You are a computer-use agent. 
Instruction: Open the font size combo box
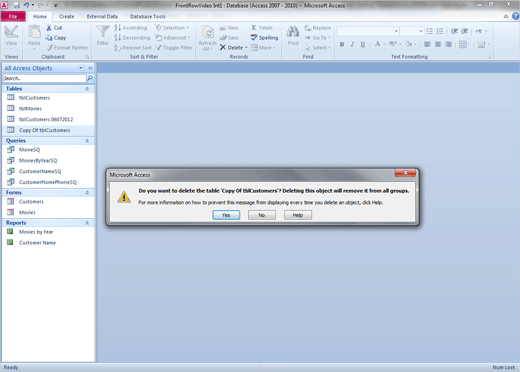(412, 31)
